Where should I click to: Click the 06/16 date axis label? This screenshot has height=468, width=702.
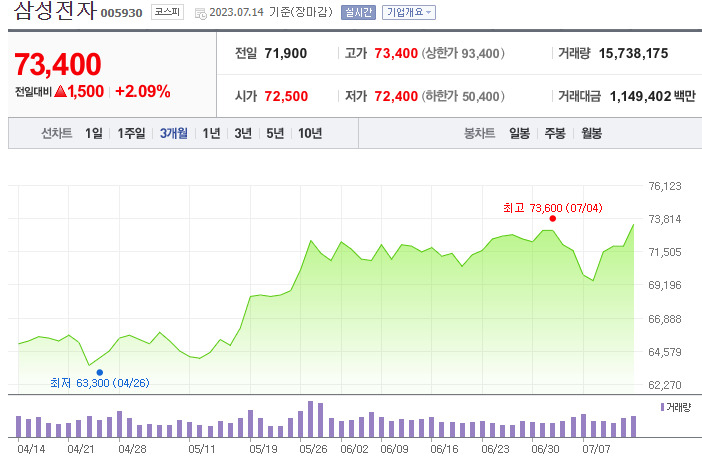(444, 449)
